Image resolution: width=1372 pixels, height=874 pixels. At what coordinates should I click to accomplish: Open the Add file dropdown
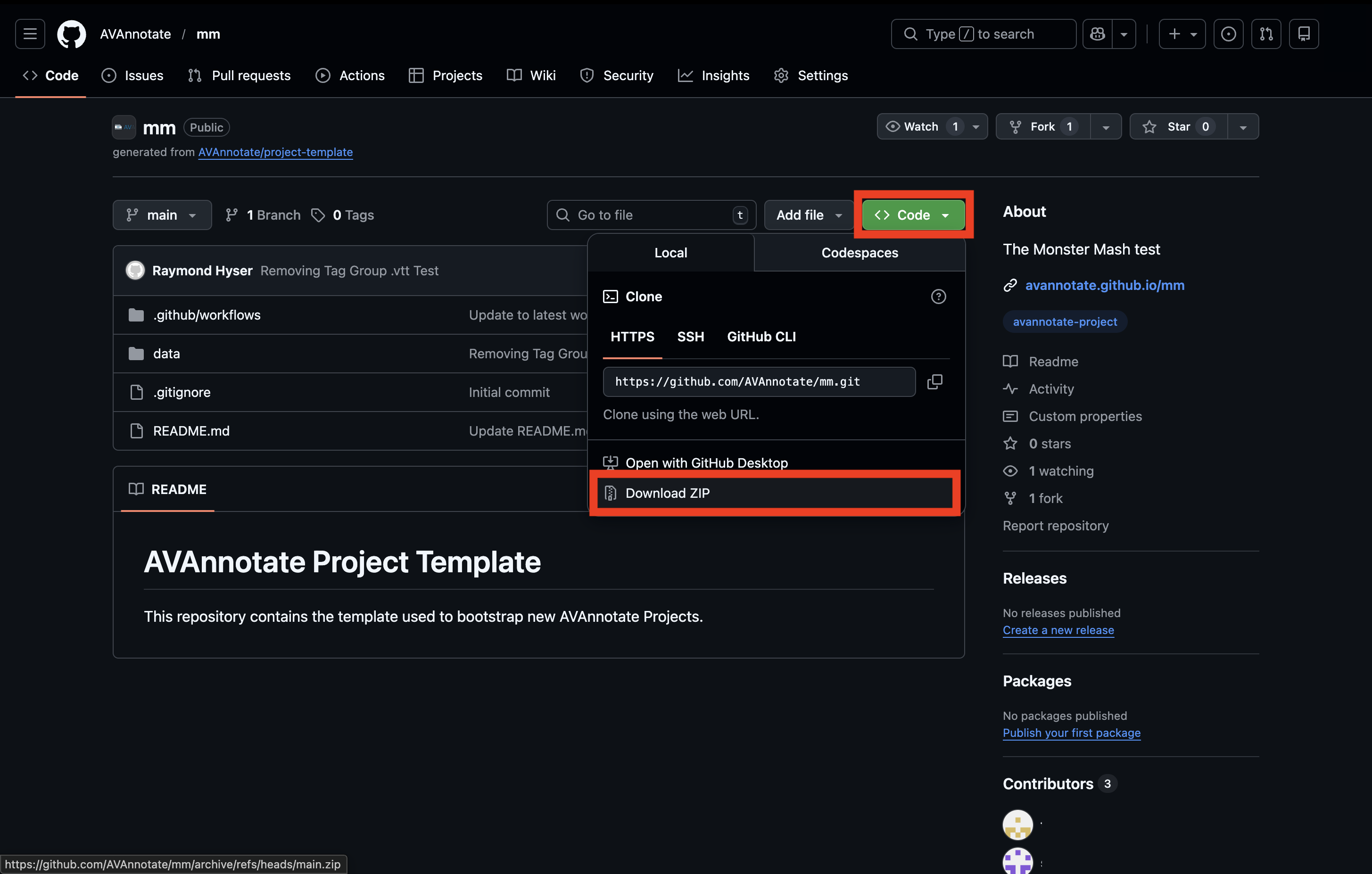click(x=808, y=215)
